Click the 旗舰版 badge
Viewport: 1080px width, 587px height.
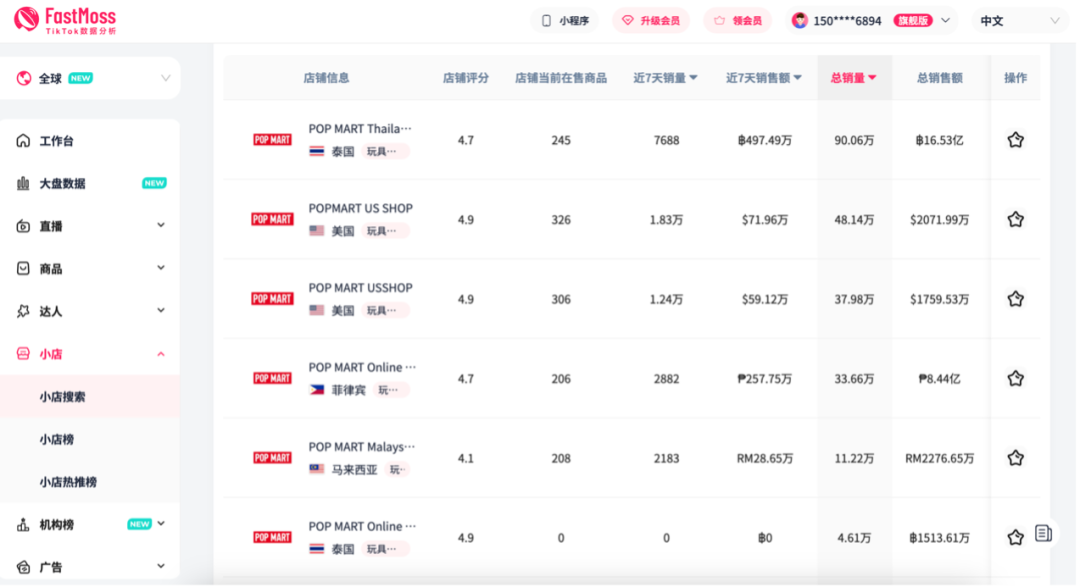(913, 21)
